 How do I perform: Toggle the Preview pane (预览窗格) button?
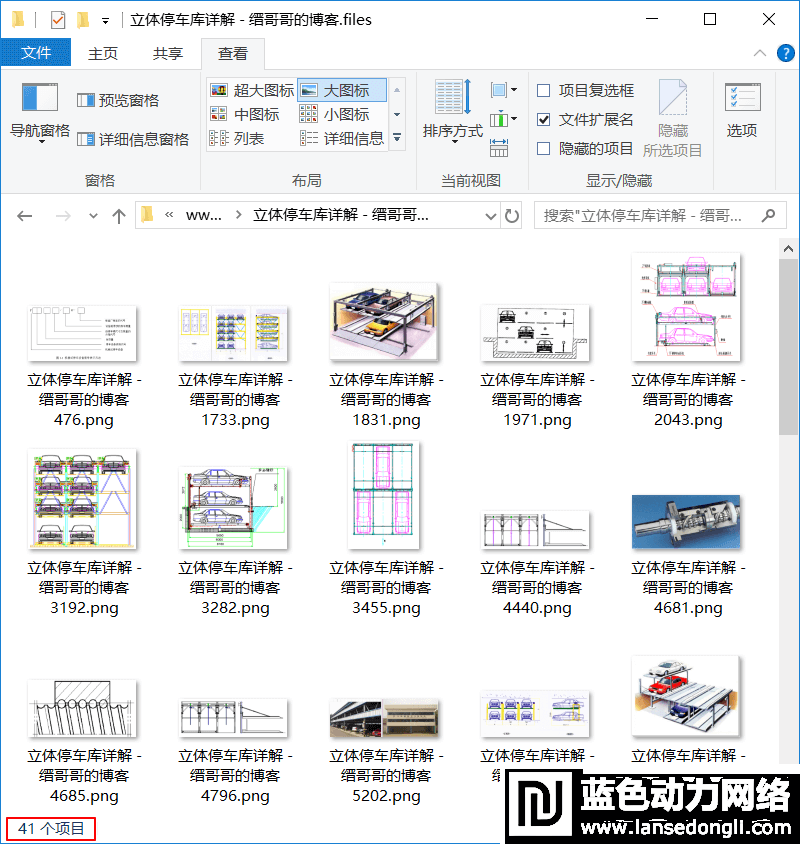[118, 100]
